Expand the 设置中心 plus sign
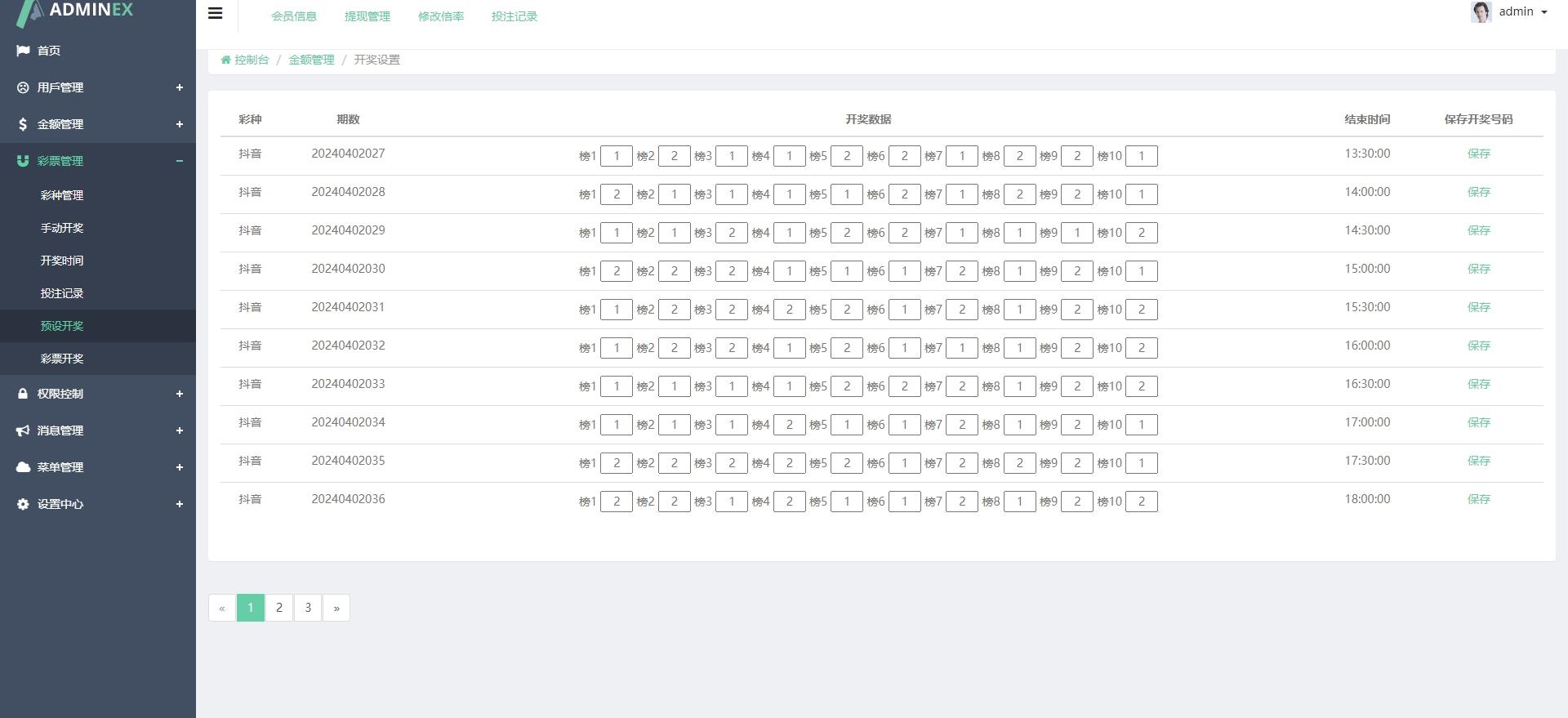 [x=180, y=504]
